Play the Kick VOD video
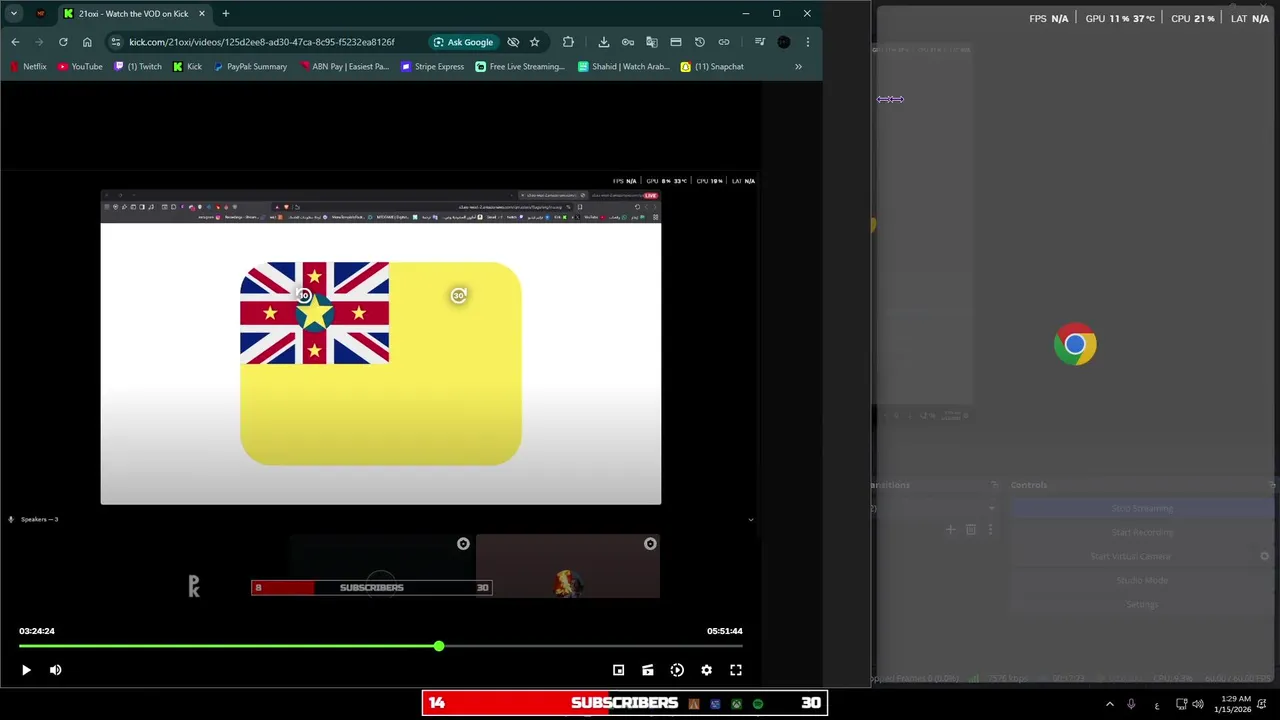The height and width of the screenshot is (720, 1280). point(26,670)
